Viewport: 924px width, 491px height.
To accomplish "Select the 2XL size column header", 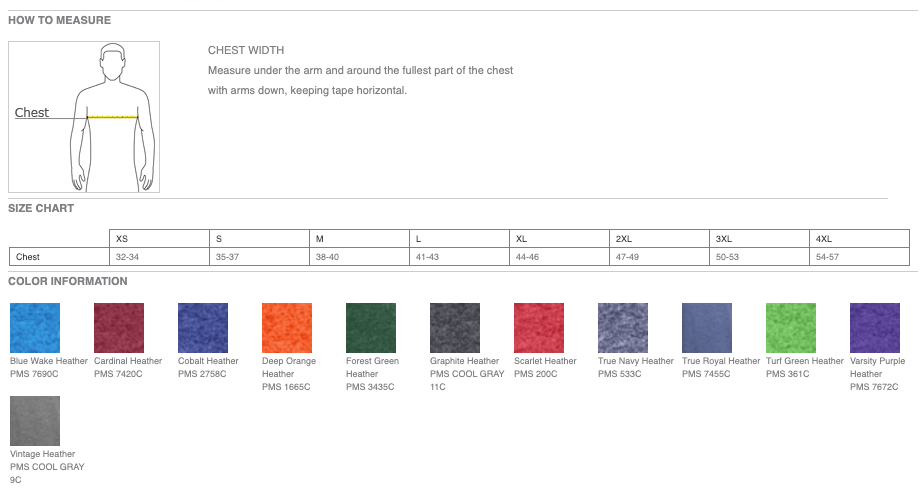I will pos(624,239).
